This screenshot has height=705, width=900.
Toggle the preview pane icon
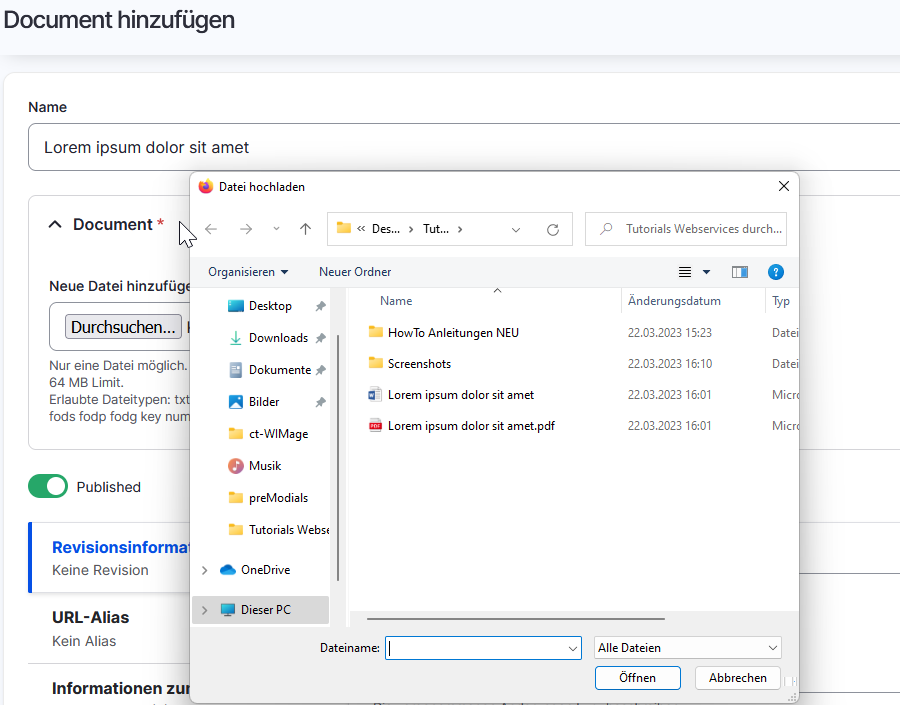(740, 272)
